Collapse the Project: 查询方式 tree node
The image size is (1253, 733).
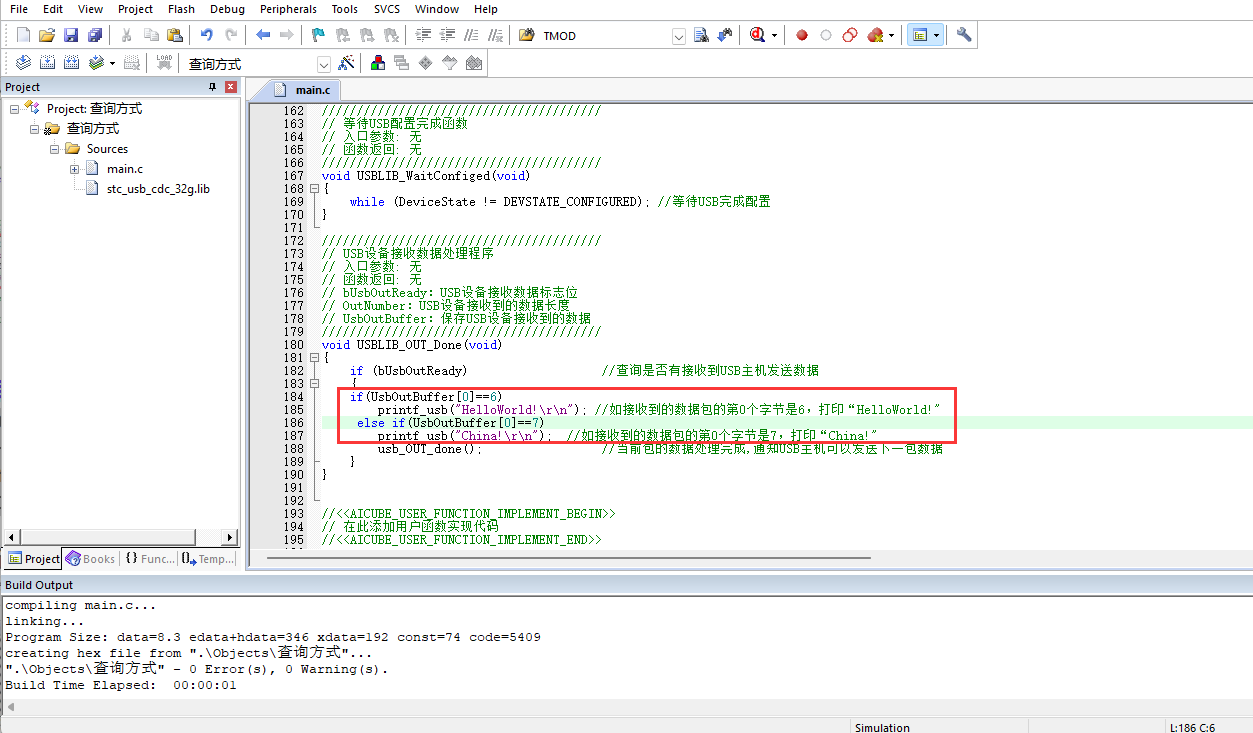pyautogui.click(x=15, y=108)
